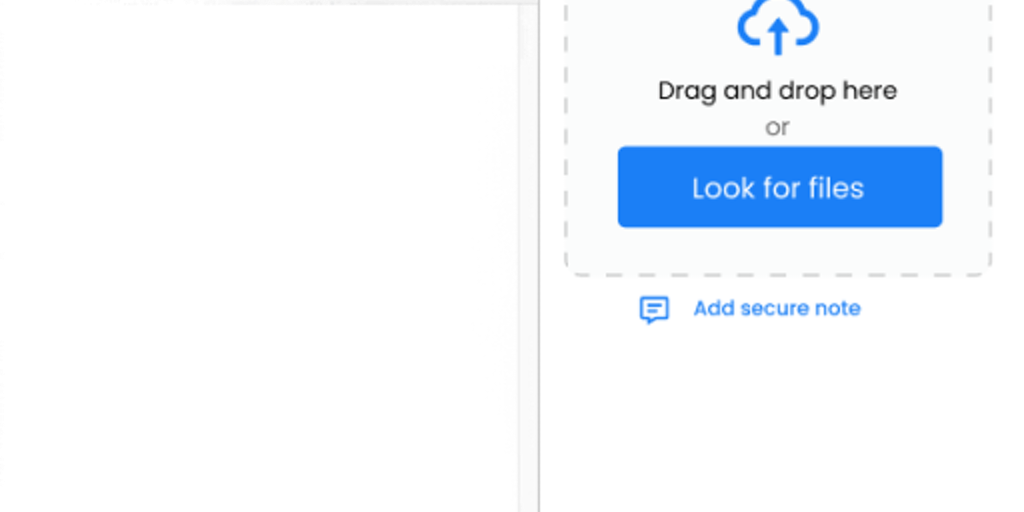Click the bottom dashed border of the drop zone
The height and width of the screenshot is (512, 1024).
[x=778, y=275]
